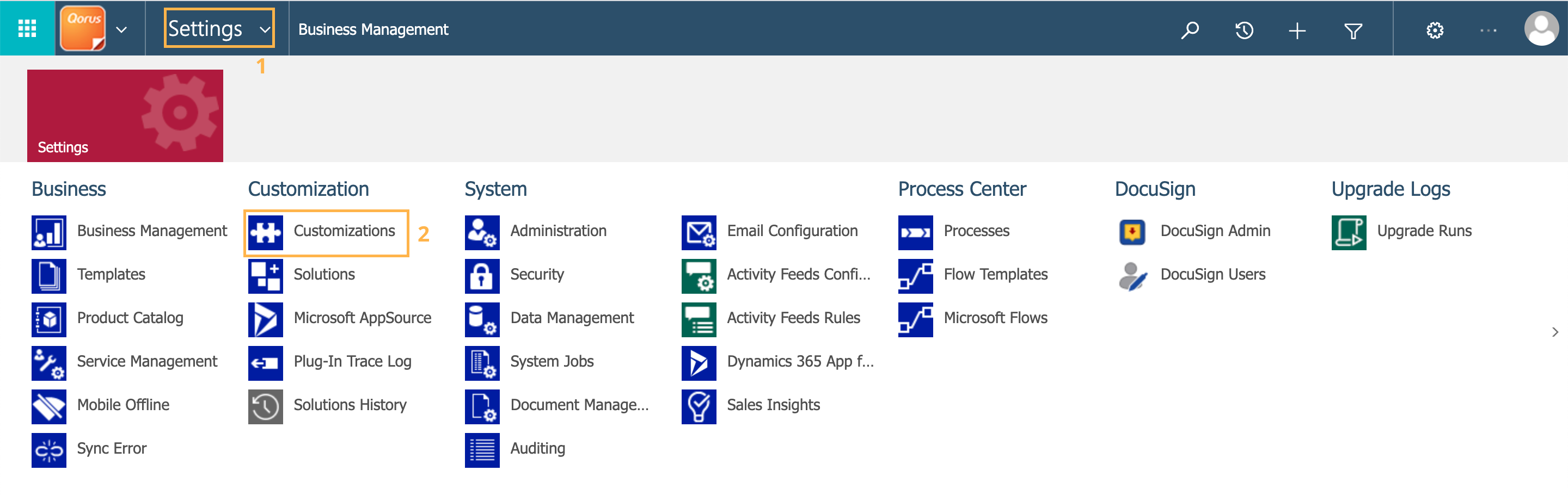Open the advanced find funnel icon

pyautogui.click(x=1352, y=30)
